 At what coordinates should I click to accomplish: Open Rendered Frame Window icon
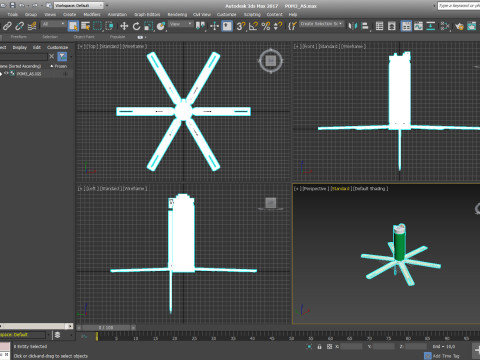pyautogui.click(x=471, y=26)
